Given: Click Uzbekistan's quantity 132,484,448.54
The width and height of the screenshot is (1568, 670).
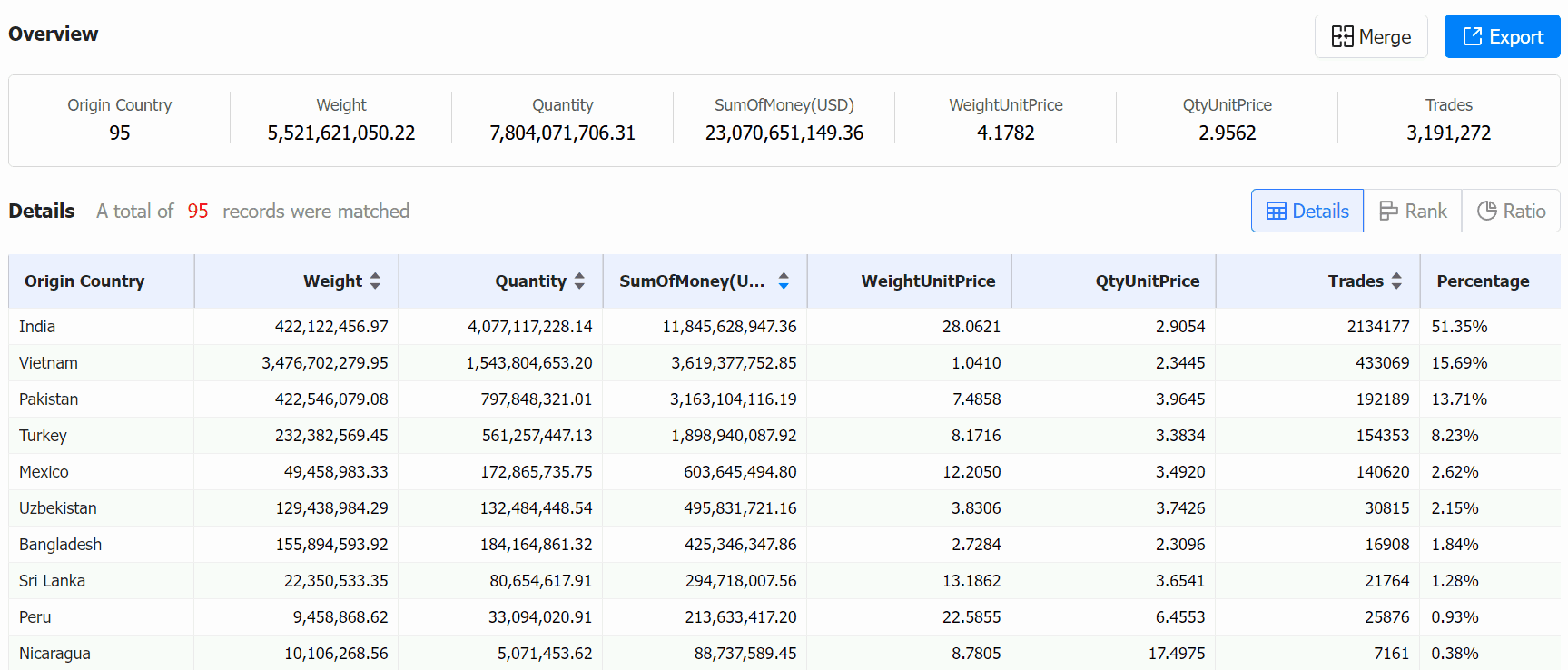Looking at the screenshot, I should click(x=536, y=508).
